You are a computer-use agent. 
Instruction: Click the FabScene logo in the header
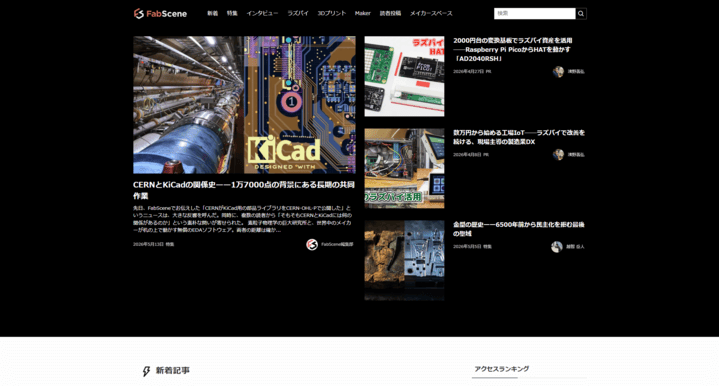(160, 13)
